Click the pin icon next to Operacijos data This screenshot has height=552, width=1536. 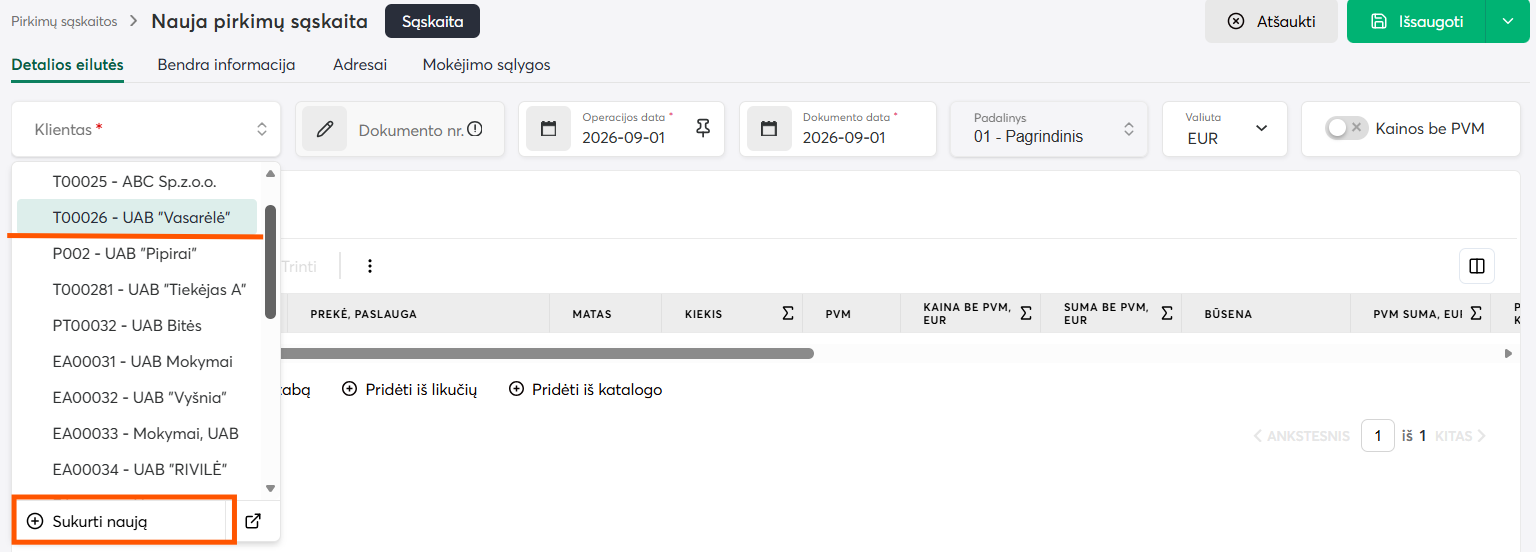coord(703,128)
